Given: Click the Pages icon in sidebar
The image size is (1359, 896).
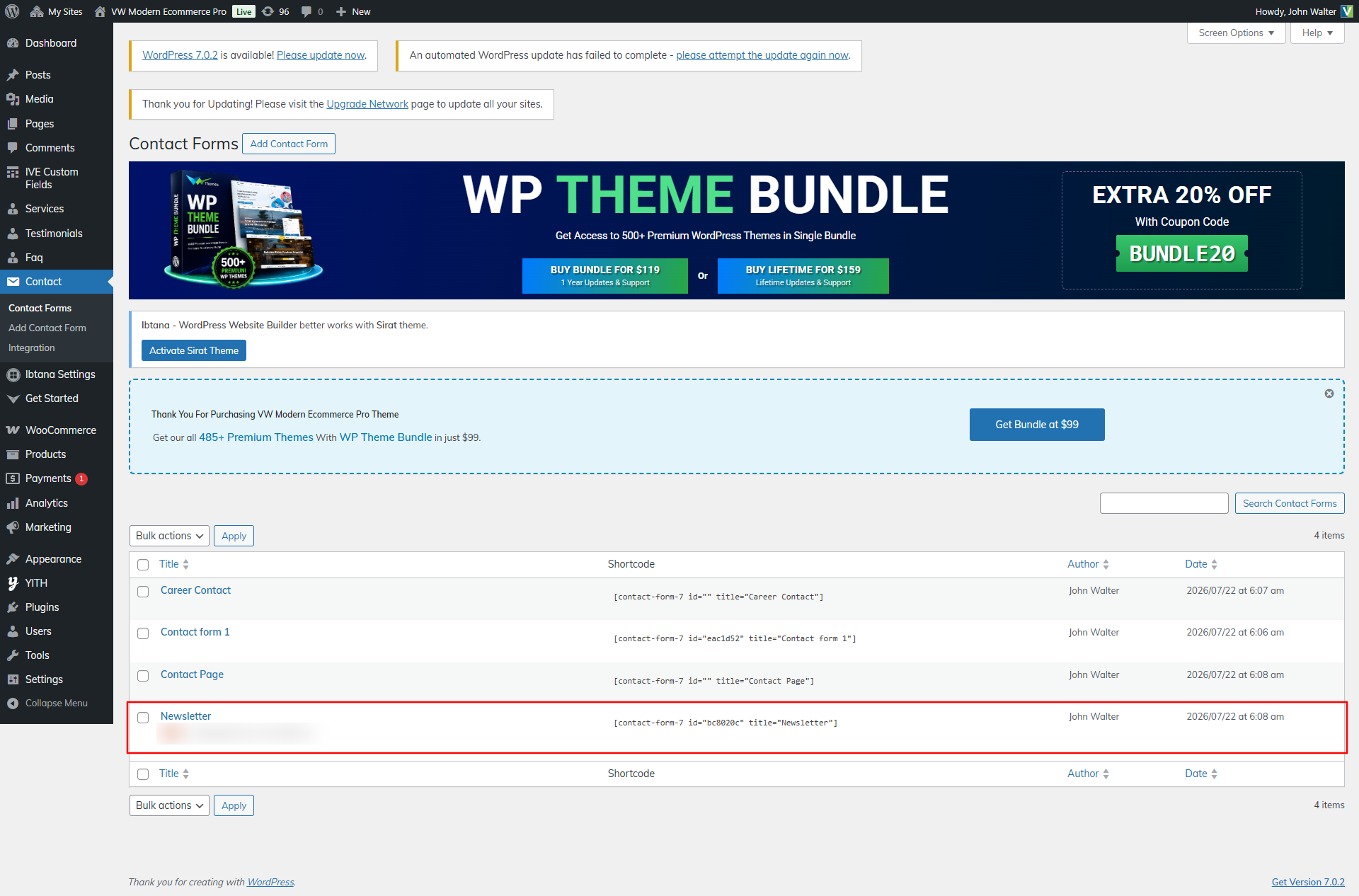Looking at the screenshot, I should 13,124.
